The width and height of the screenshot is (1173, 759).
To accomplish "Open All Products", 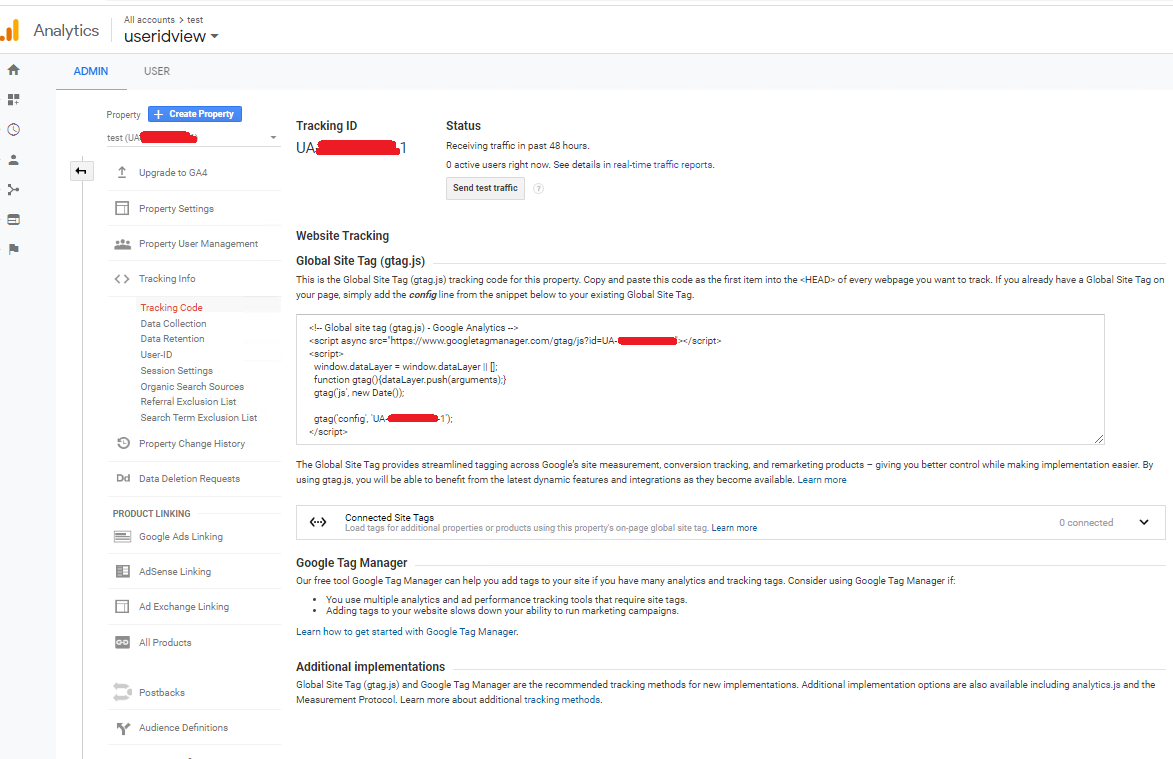I will click(165, 642).
